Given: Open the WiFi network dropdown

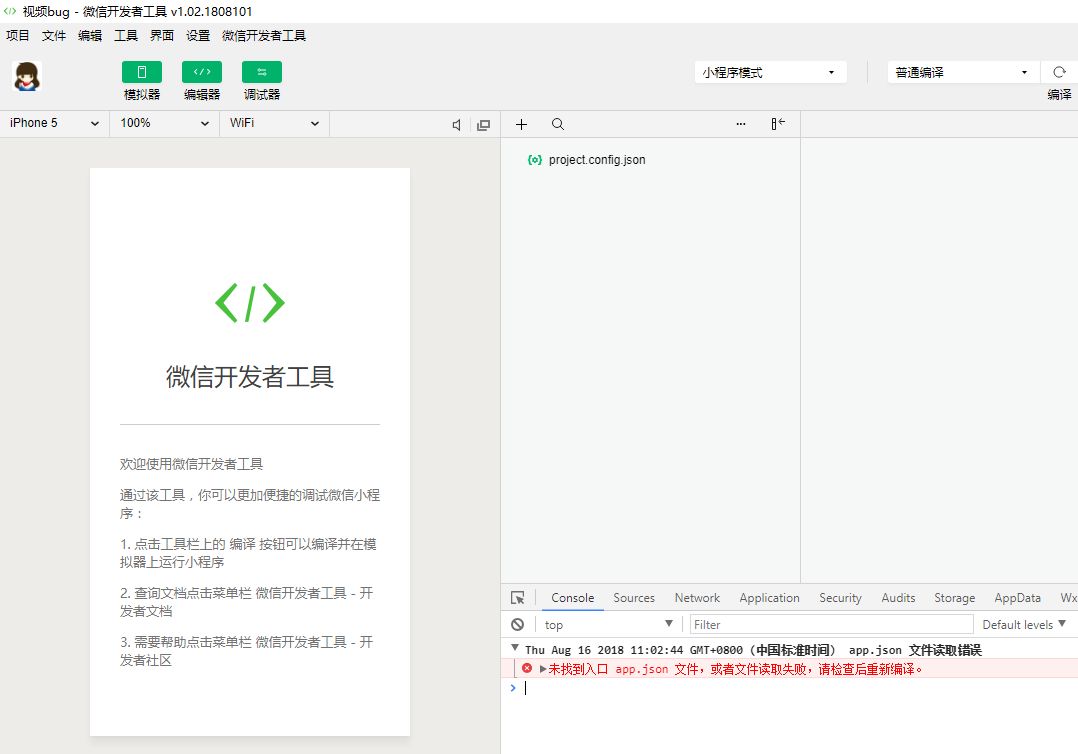Looking at the screenshot, I should (x=274, y=123).
